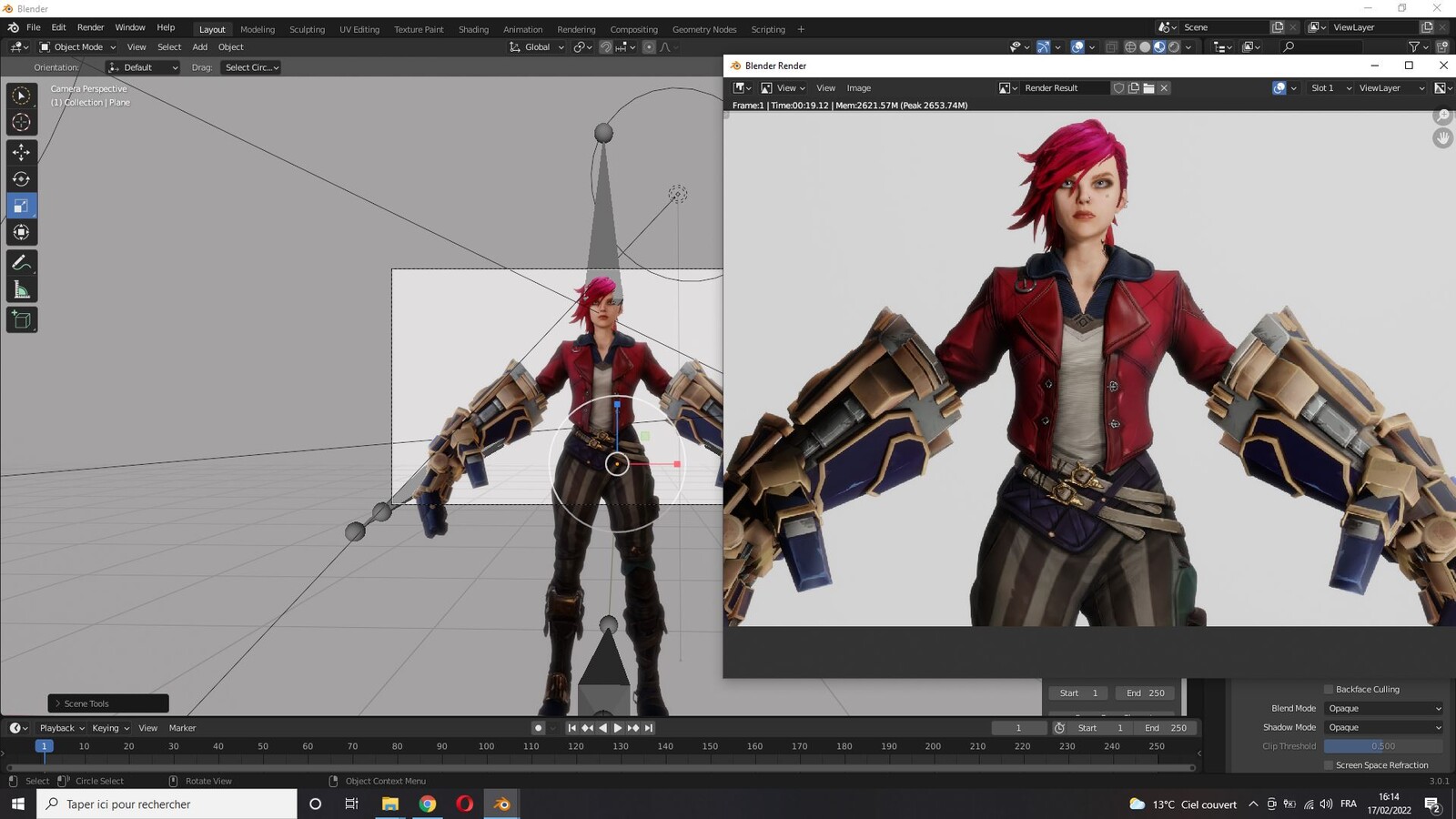Open the Keying dropdown in timeline
The width and height of the screenshot is (1456, 819).
110,728
